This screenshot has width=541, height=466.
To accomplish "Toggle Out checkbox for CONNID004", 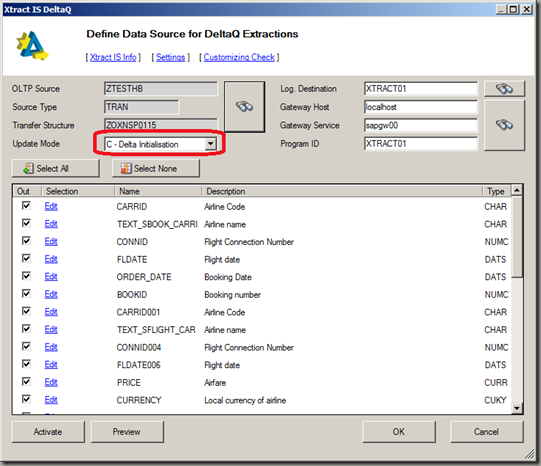I will [x=26, y=346].
